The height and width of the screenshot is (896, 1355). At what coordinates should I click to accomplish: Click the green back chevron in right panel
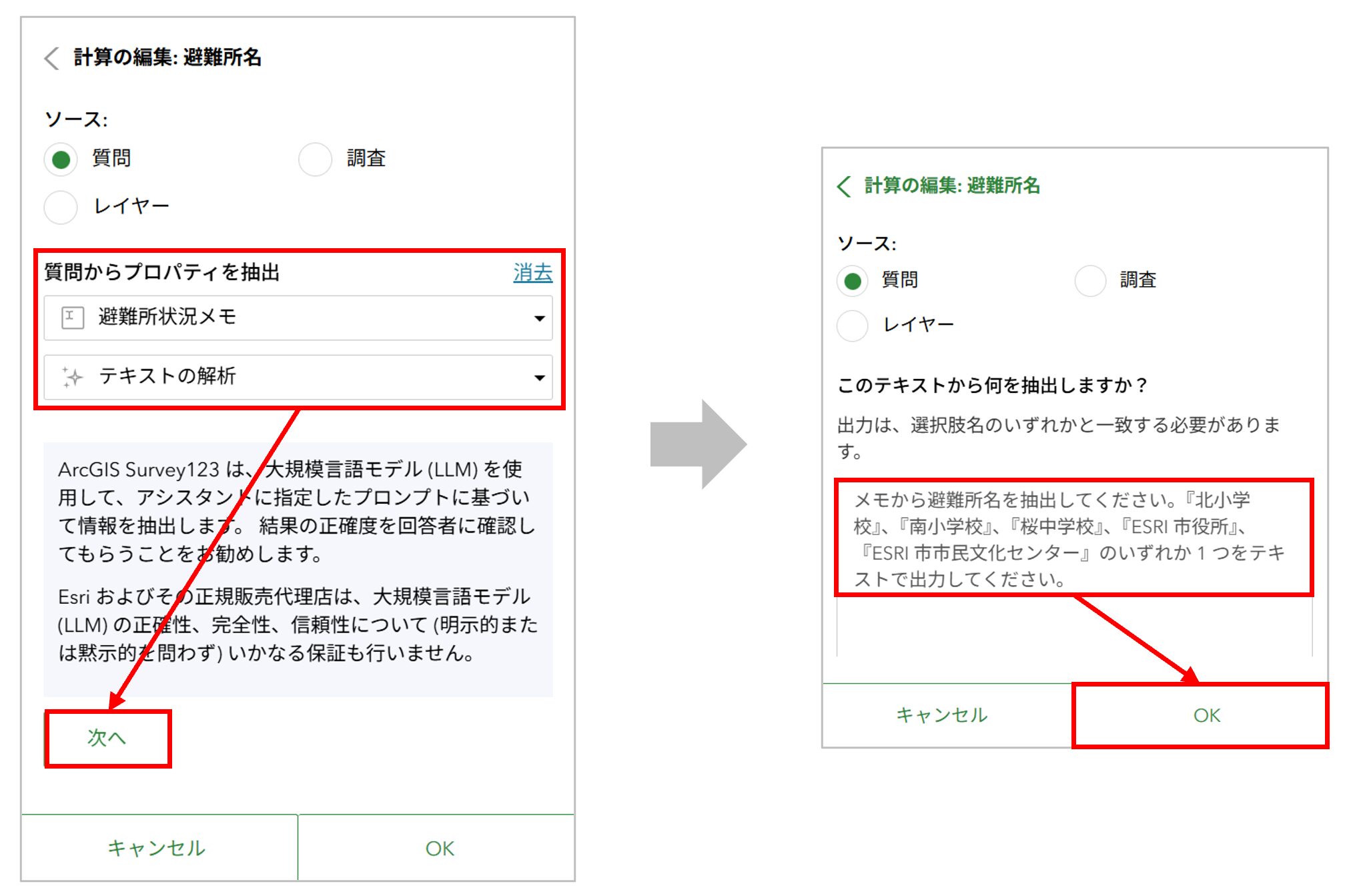[x=844, y=186]
